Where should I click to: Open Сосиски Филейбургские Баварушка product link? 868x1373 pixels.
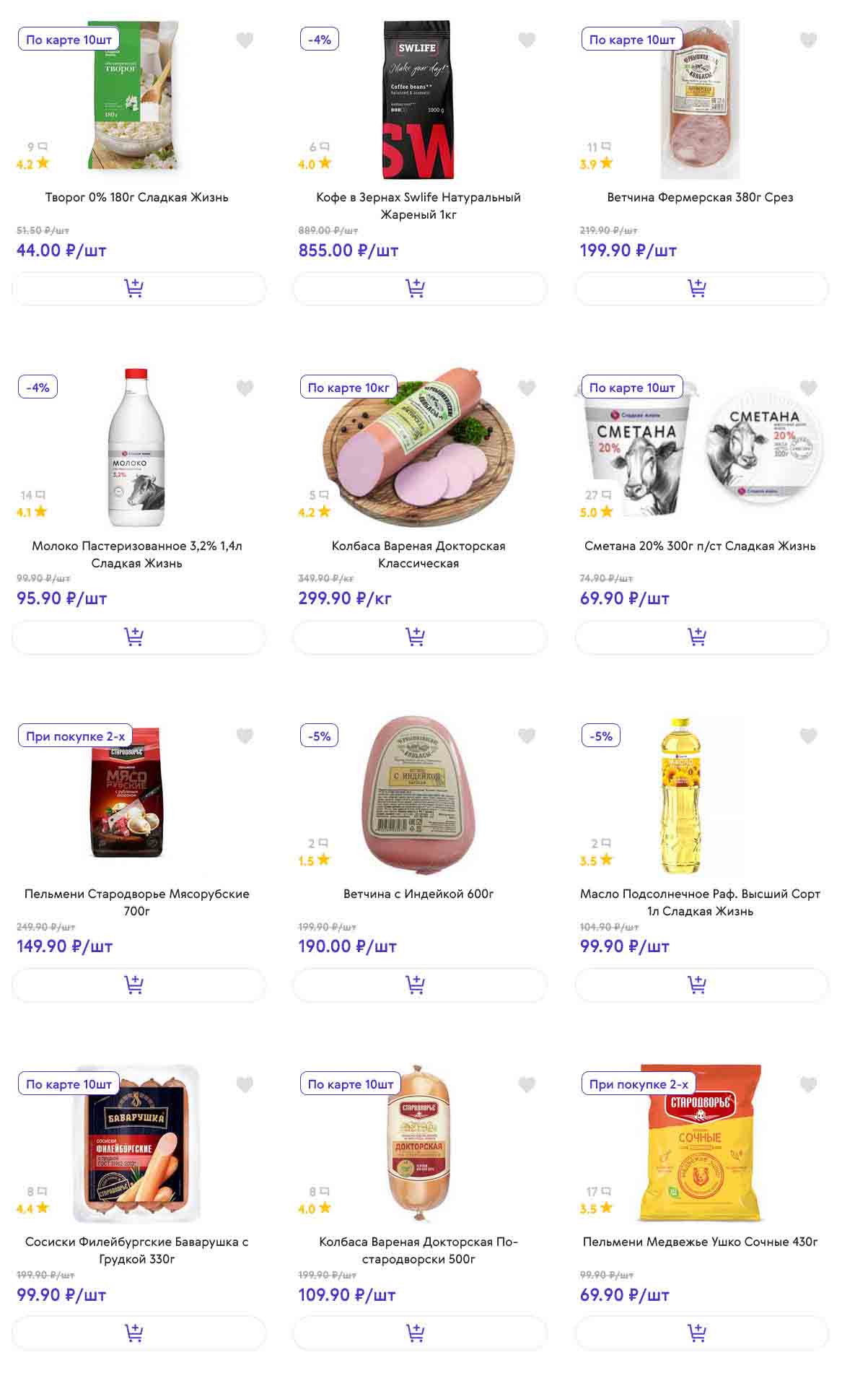tap(137, 1250)
